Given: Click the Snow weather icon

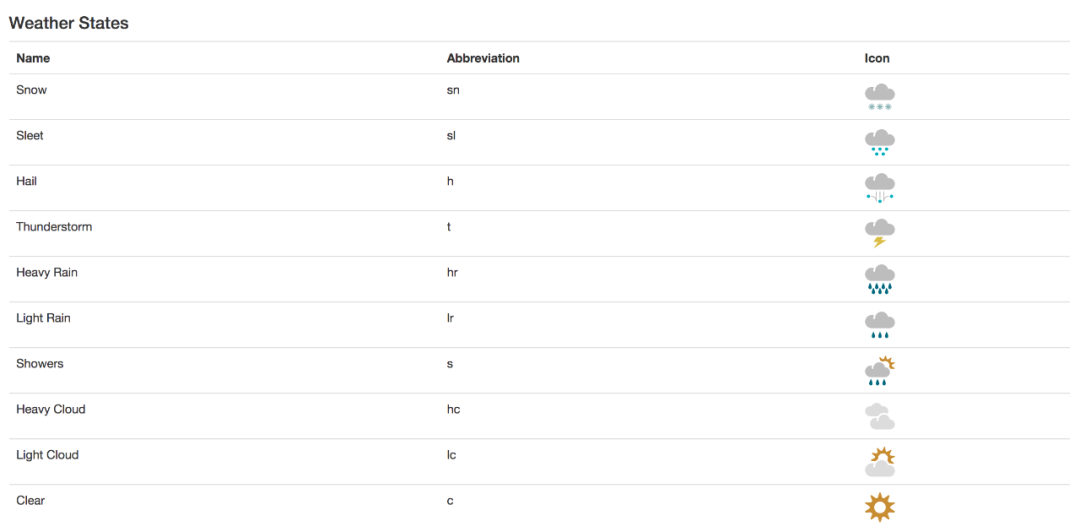Looking at the screenshot, I should pos(880,97).
